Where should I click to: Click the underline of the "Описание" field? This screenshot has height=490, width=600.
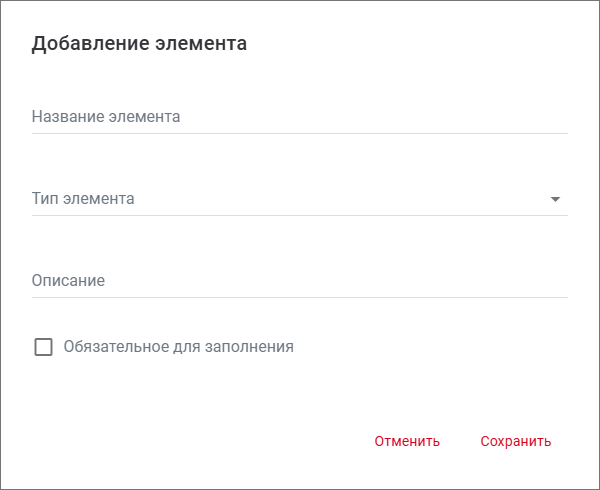tap(299, 297)
